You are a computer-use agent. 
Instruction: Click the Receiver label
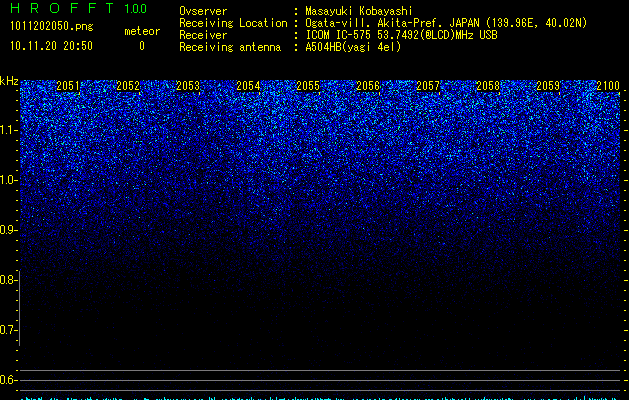tap(203, 35)
